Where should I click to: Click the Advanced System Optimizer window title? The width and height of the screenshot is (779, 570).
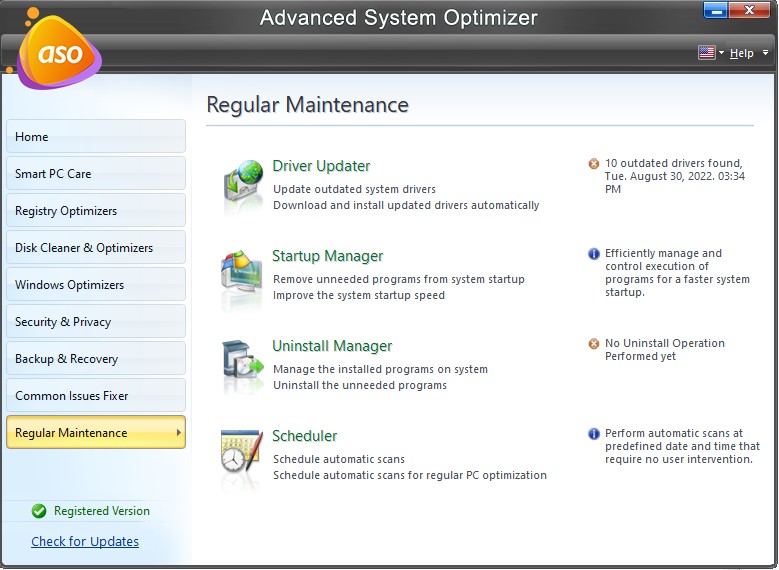[x=398, y=18]
